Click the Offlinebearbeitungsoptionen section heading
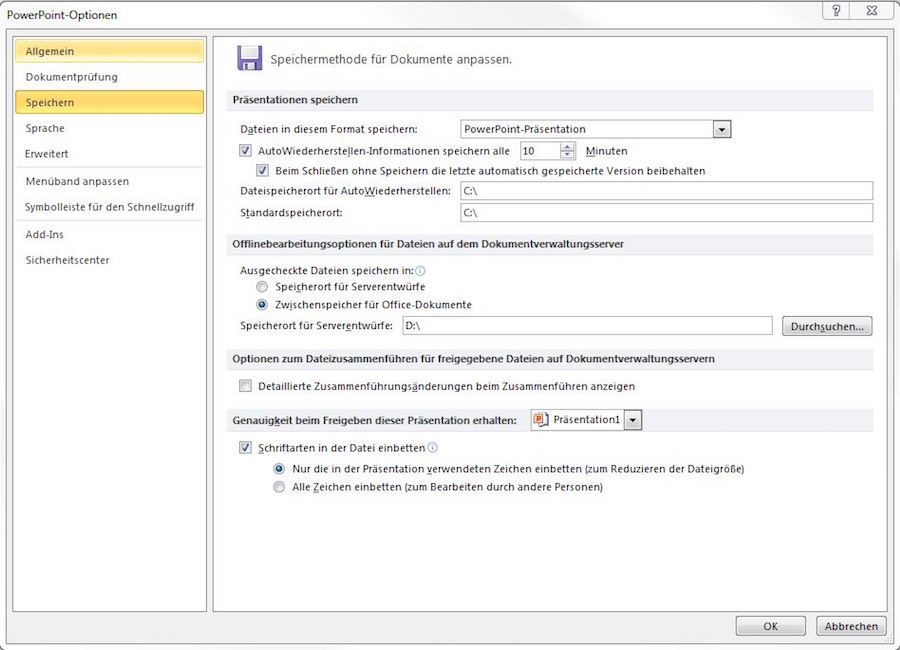This screenshot has height=650, width=900. coord(428,244)
